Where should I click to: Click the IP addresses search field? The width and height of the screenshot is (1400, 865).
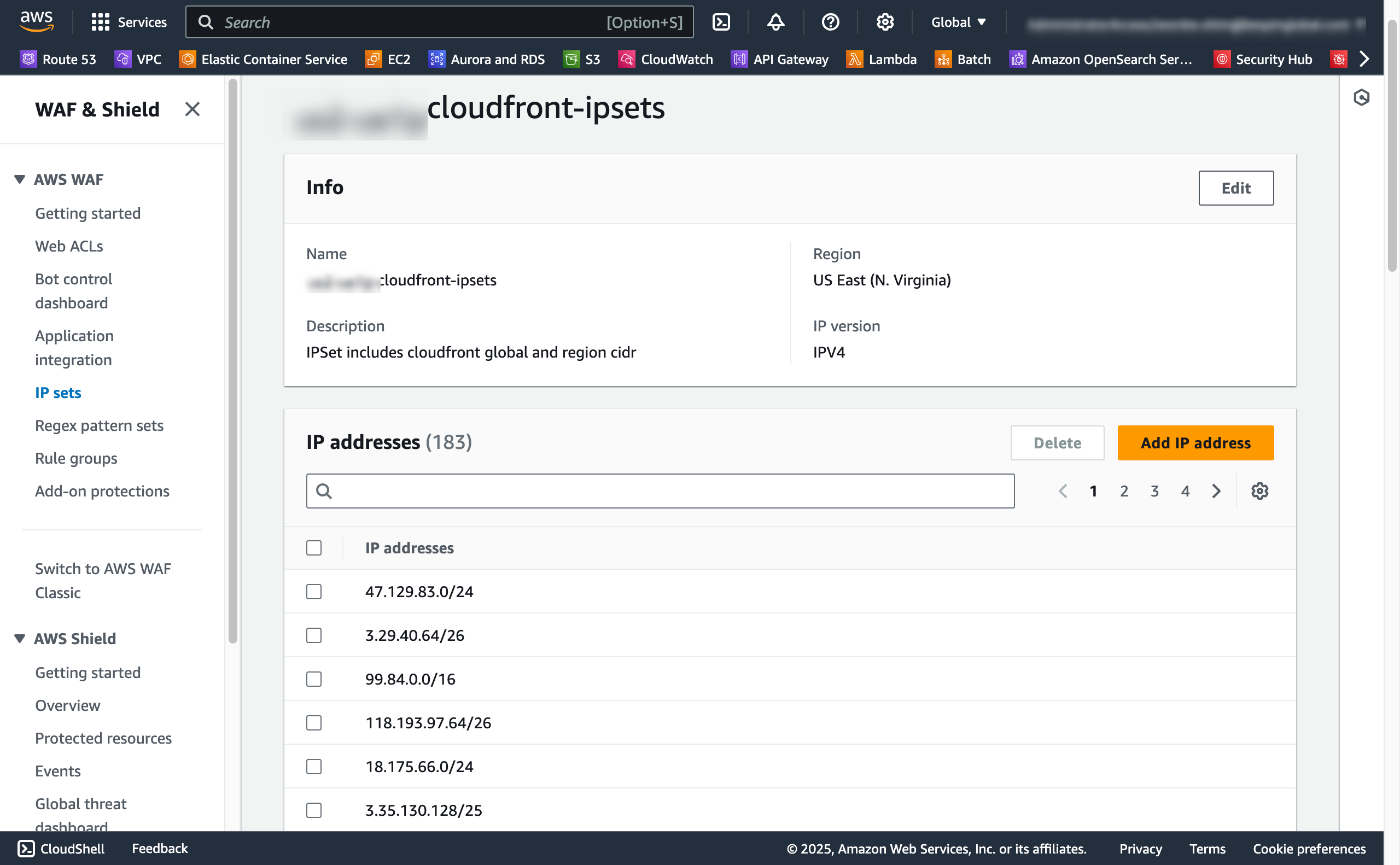coord(660,491)
